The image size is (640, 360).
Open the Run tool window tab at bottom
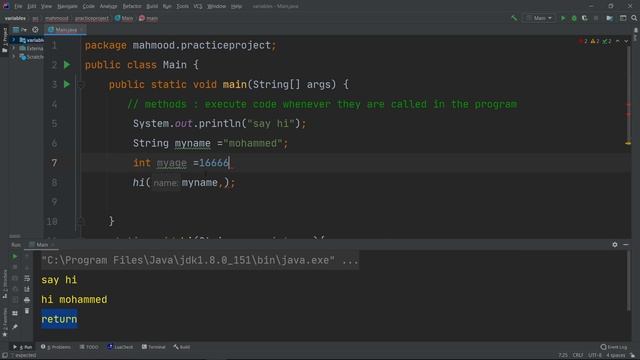(x=22, y=347)
